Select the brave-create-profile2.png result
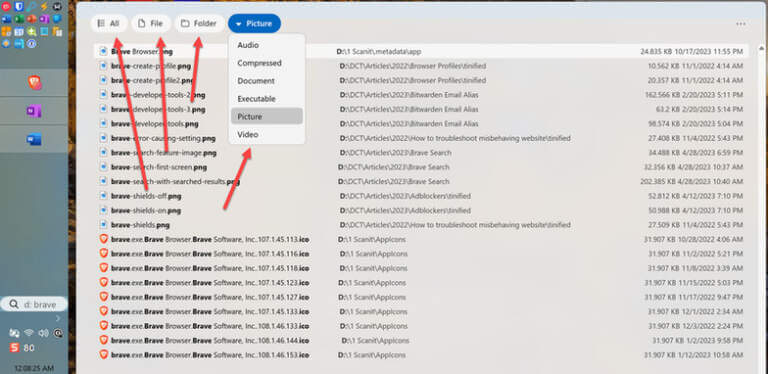This screenshot has height=374, width=768. pyautogui.click(x=421, y=80)
